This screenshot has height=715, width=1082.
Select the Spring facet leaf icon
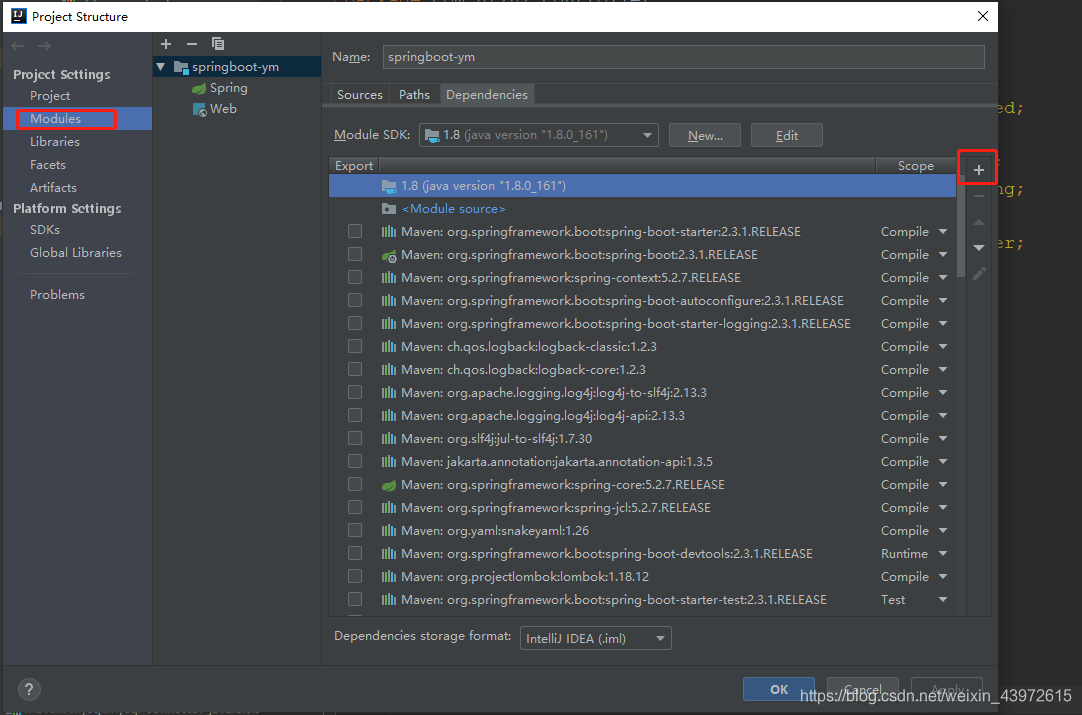(199, 88)
